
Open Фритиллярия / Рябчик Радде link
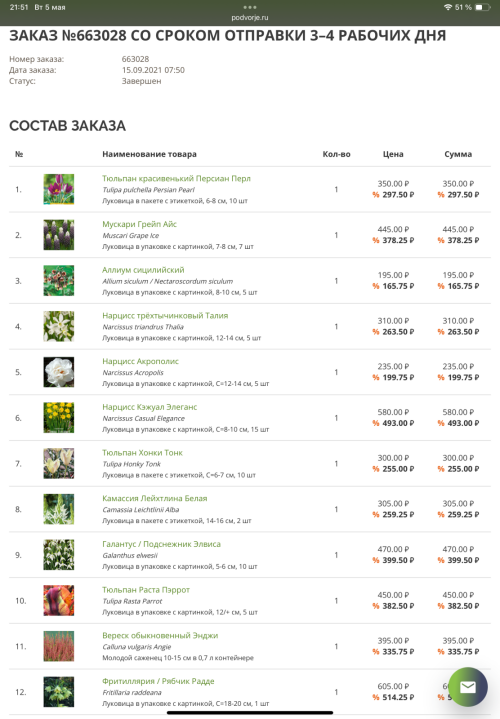(158, 681)
